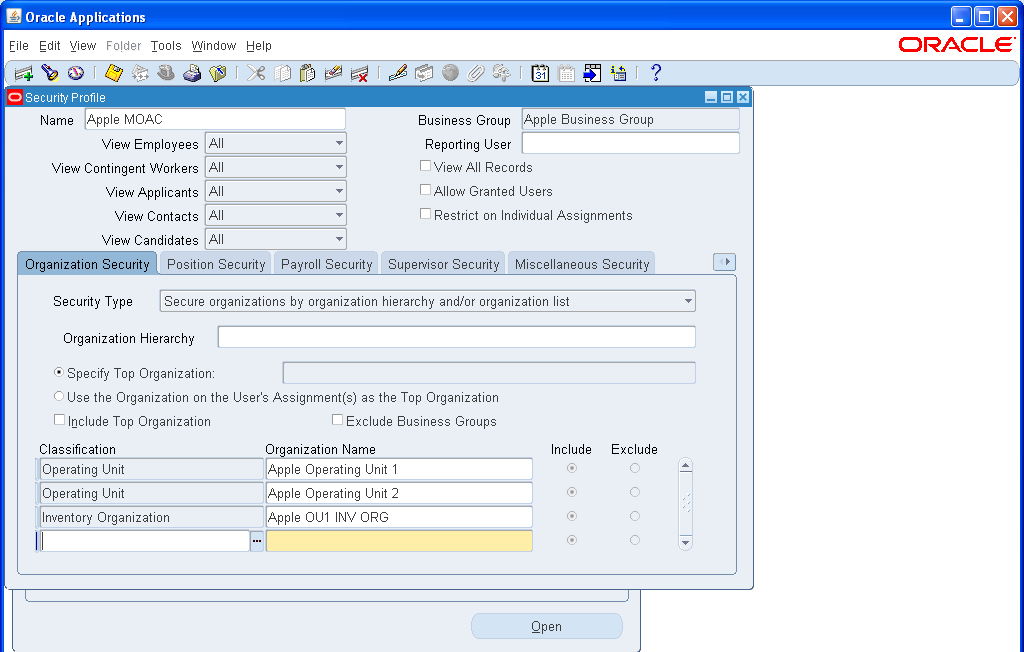Open Window Help question mark icon
The image size is (1024, 652).
tap(656, 73)
